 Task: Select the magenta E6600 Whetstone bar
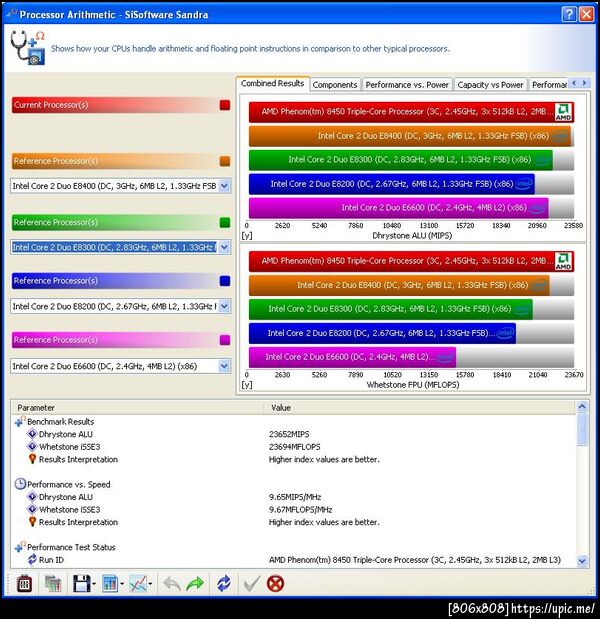[352, 357]
